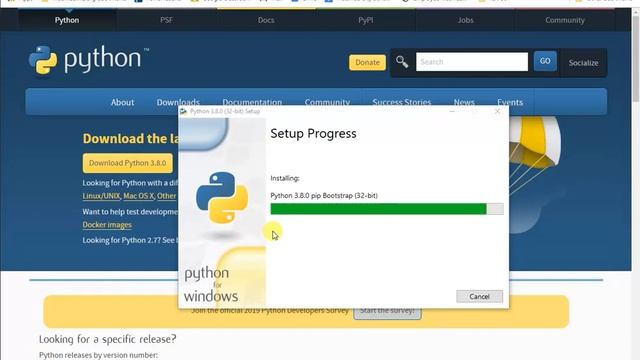Open the PyPI tab in the top bar

coord(366,20)
